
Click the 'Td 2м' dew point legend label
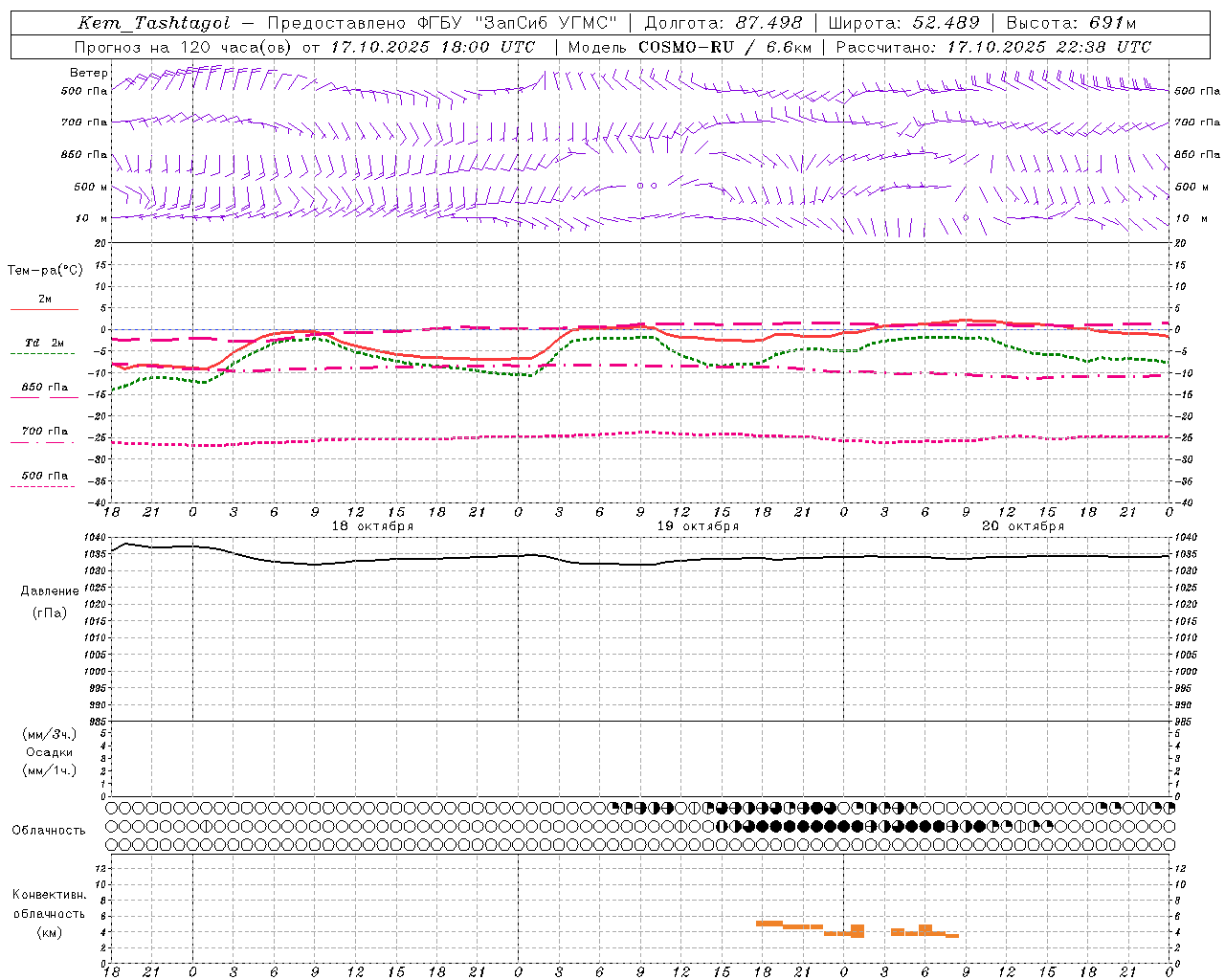45,343
